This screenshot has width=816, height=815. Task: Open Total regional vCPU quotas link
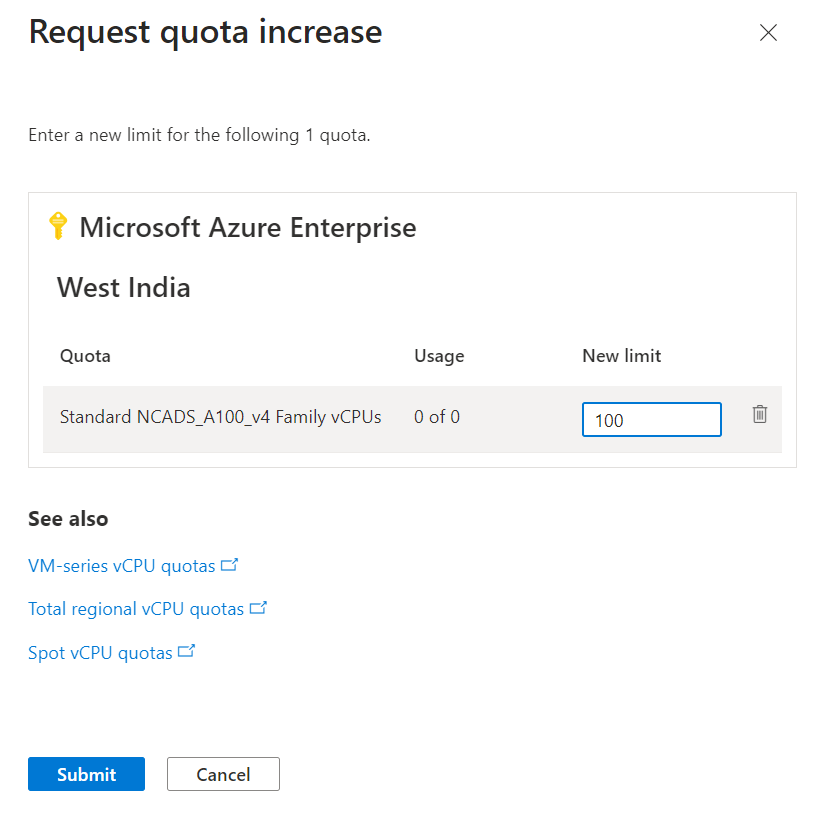click(136, 609)
